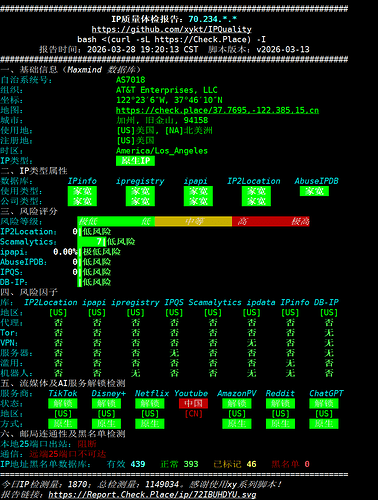Click the red 黑名单 0 count
The height and width of the screenshot is (500, 378).
(x=290, y=464)
